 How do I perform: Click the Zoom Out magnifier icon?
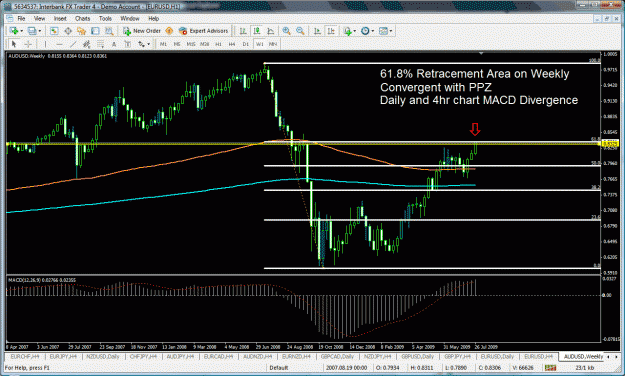coord(300,31)
